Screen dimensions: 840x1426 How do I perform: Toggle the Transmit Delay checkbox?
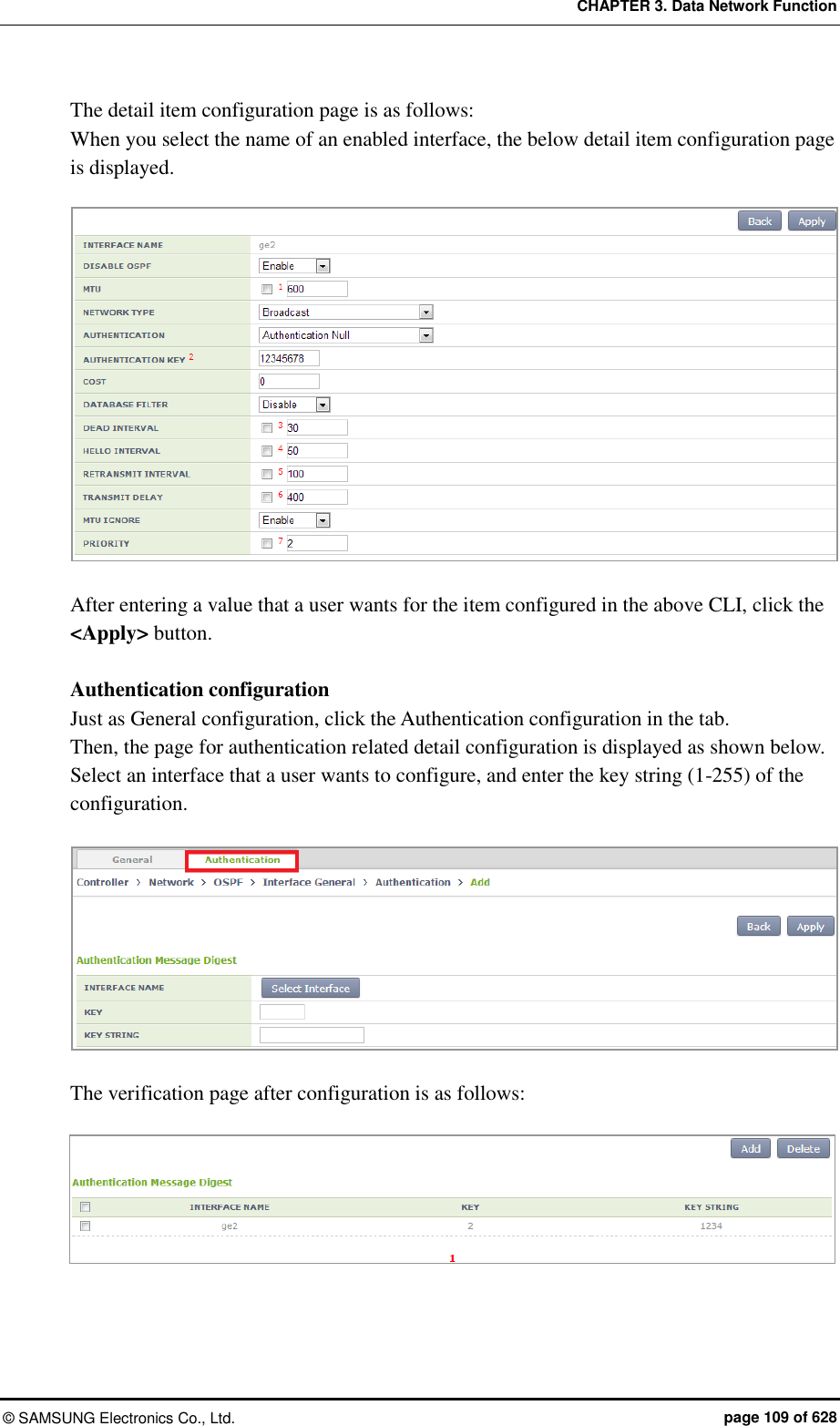coord(267,498)
